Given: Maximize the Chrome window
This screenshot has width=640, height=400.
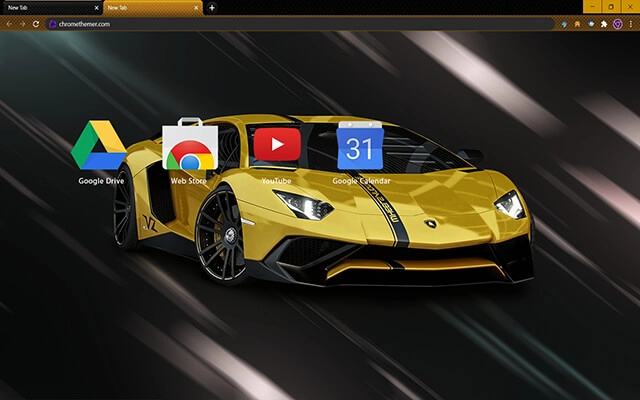Looking at the screenshot, I should pyautogui.click(x=611, y=7).
